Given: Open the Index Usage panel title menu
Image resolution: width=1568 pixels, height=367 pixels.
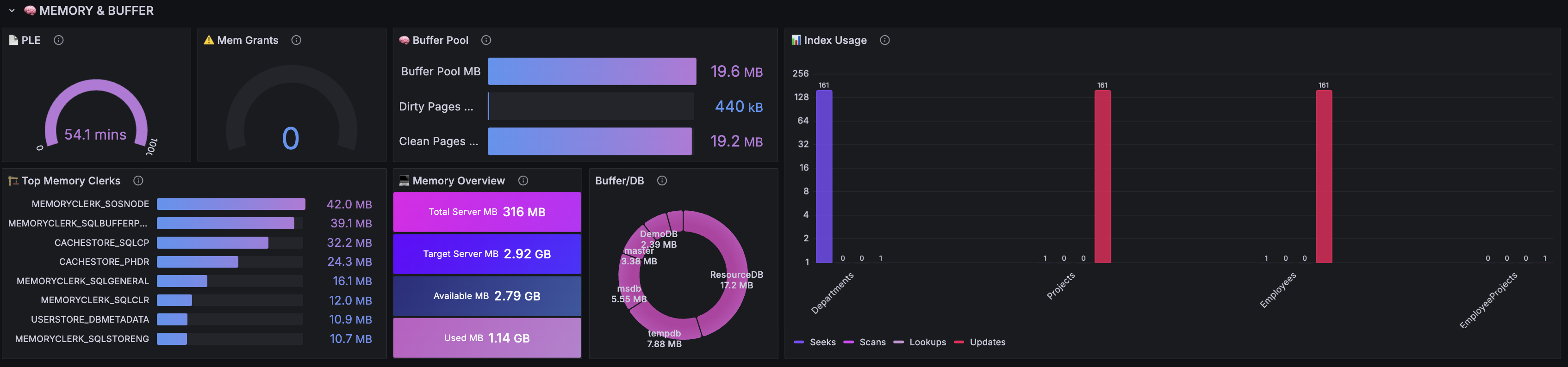Looking at the screenshot, I should [835, 40].
